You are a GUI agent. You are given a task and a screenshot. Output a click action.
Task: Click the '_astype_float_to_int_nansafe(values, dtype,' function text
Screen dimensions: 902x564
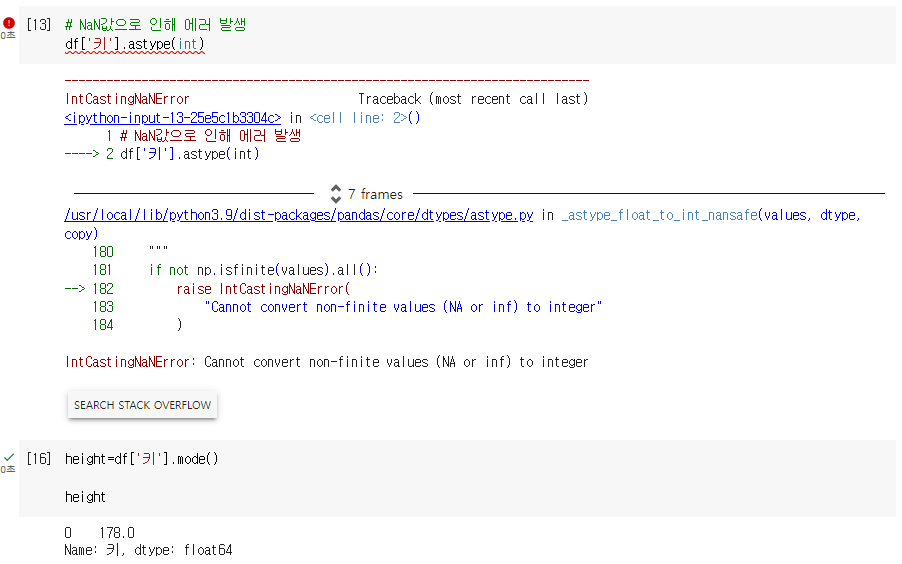[x=711, y=215]
